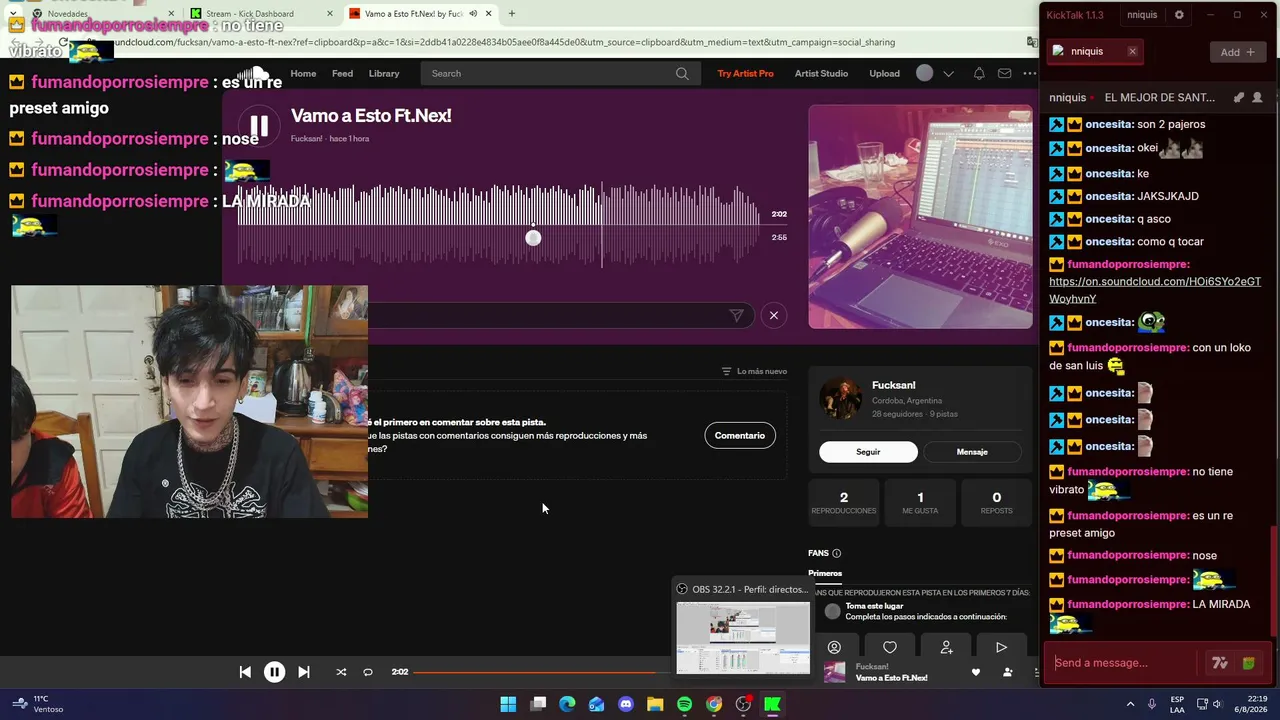1280x720 pixels.
Task: Open Artist Studio
Action: pyautogui.click(x=821, y=73)
